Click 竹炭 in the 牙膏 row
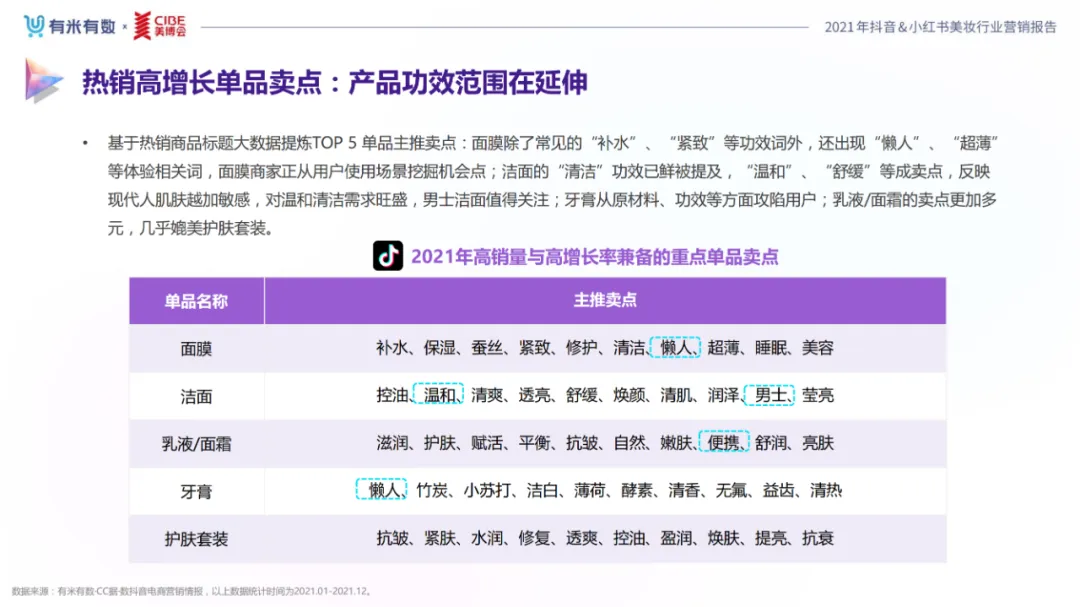Screen dimensions: 1080x607 [432, 490]
